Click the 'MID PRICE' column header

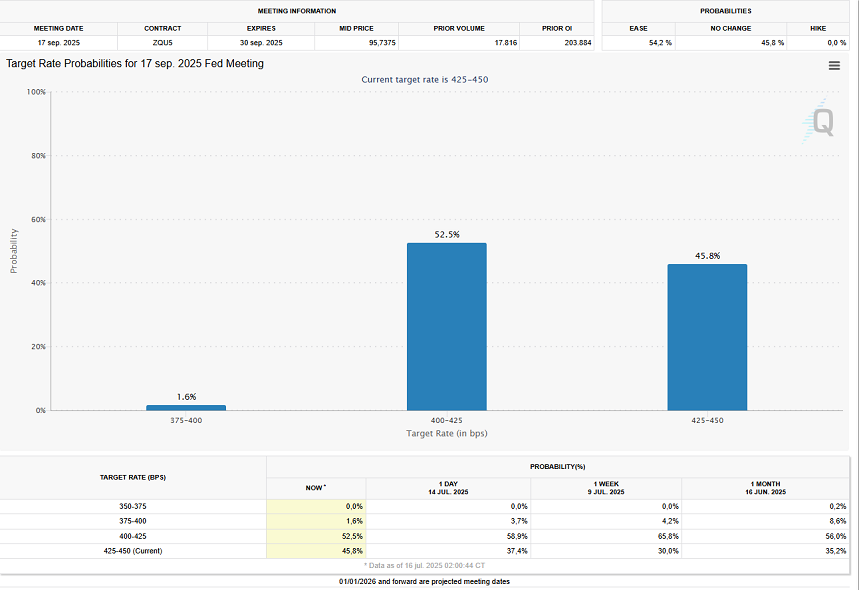tap(356, 28)
